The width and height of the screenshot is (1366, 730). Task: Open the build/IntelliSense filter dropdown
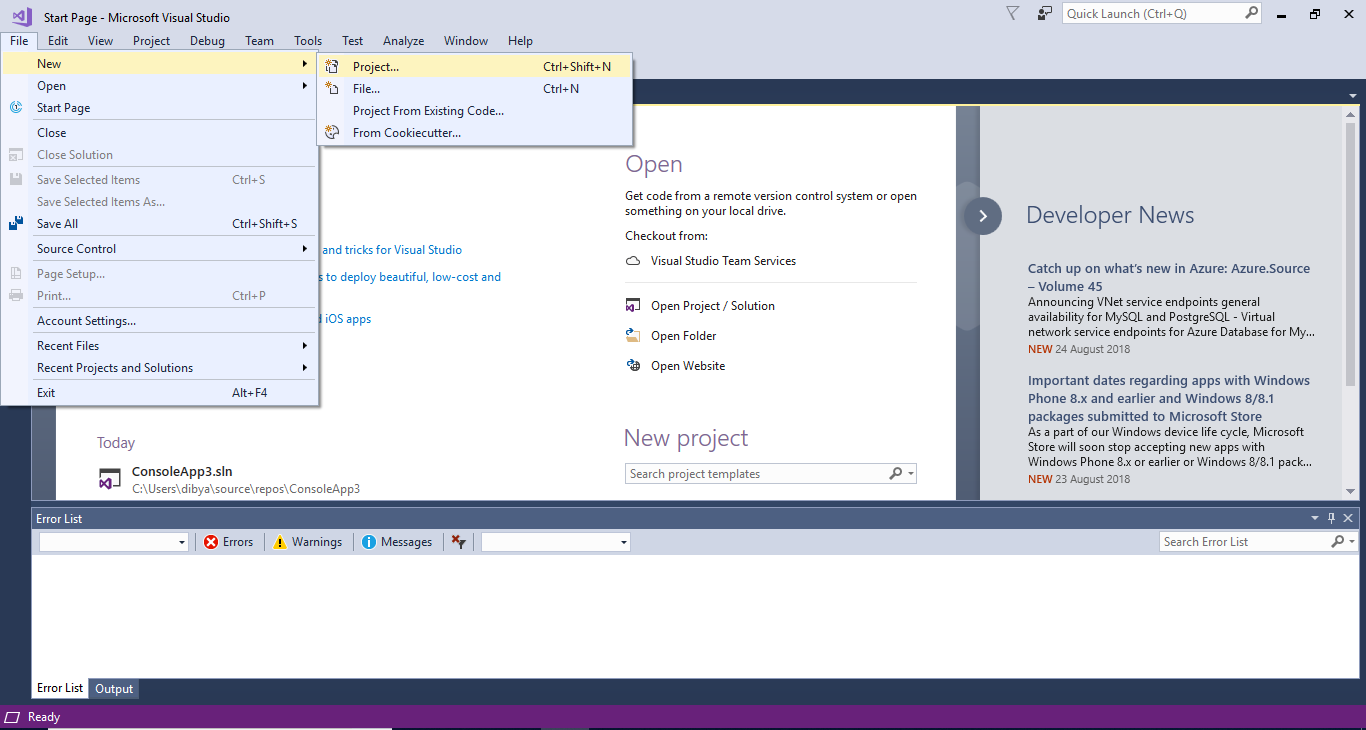point(556,542)
